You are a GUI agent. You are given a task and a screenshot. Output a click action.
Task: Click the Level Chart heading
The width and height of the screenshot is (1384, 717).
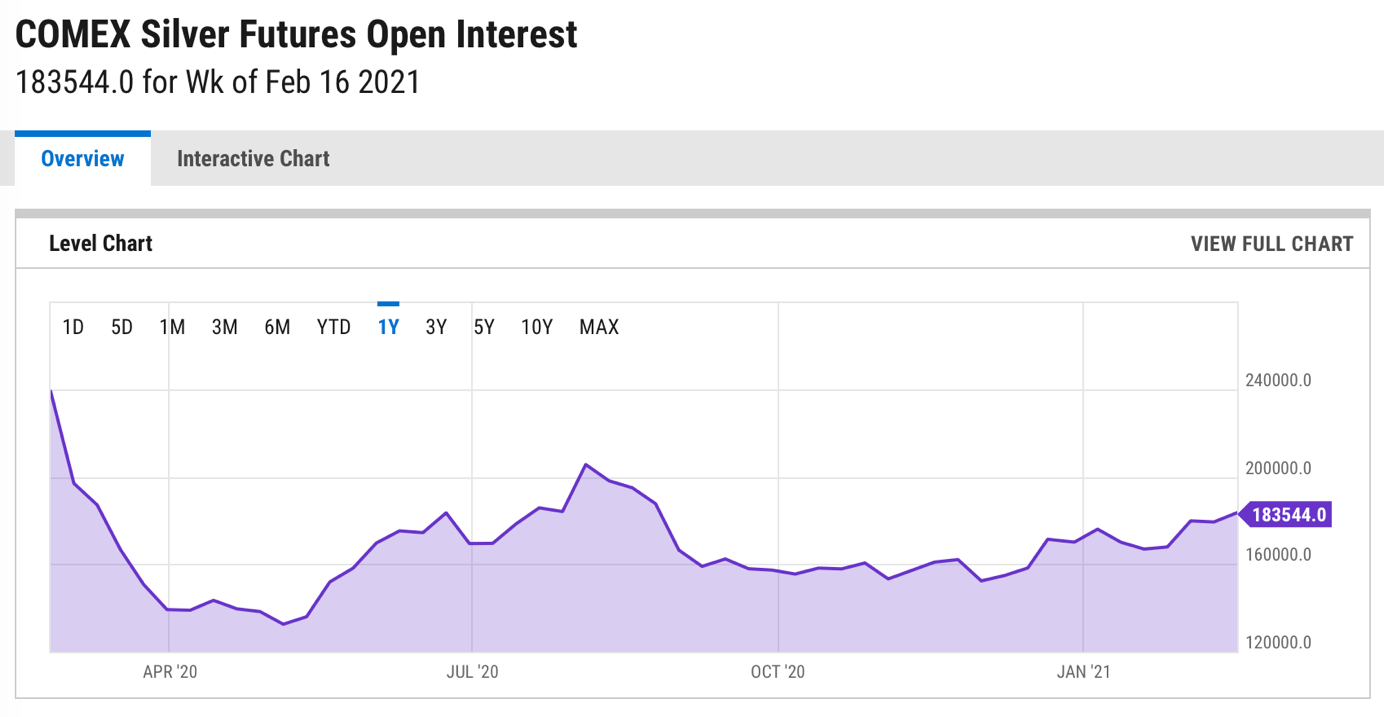click(101, 243)
